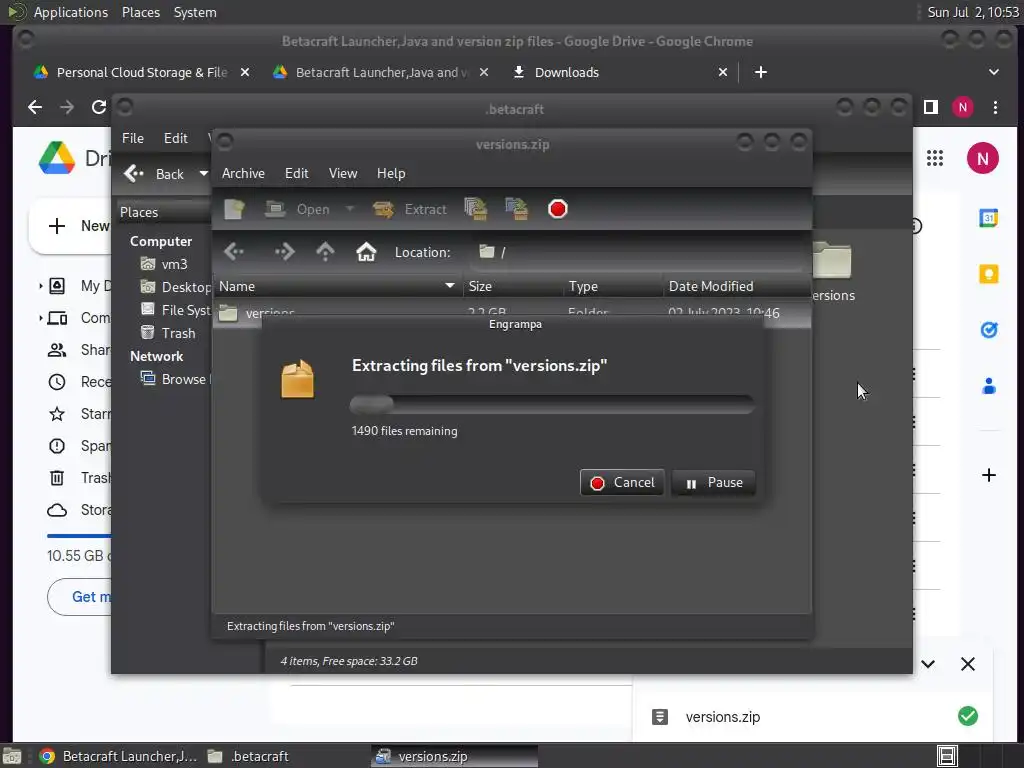The width and height of the screenshot is (1024, 768).
Task: Reload the Chrome page
Action: (99, 107)
